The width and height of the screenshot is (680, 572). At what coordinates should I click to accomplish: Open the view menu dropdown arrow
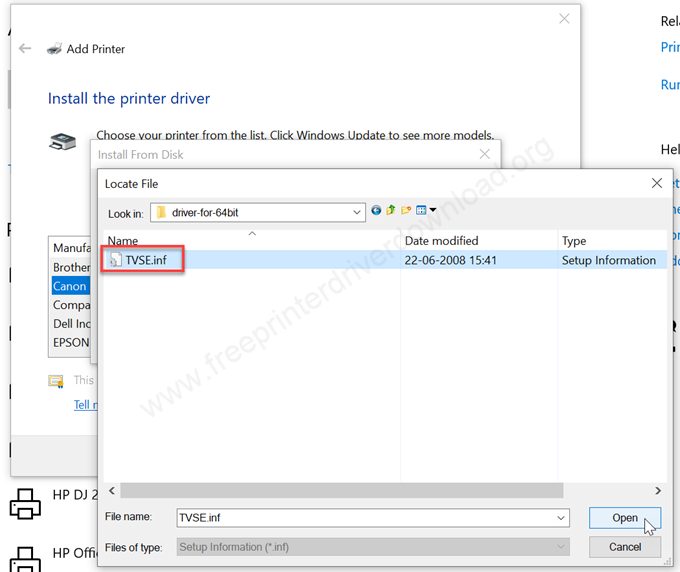[433, 210]
